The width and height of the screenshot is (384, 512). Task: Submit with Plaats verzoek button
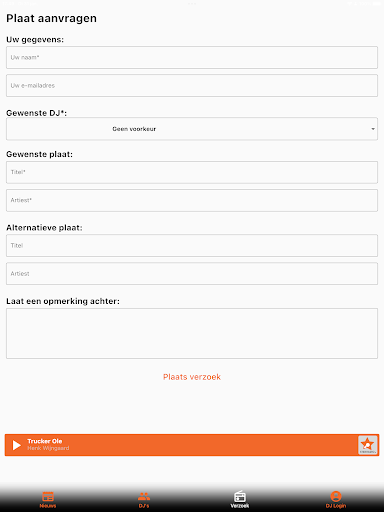coord(192,377)
